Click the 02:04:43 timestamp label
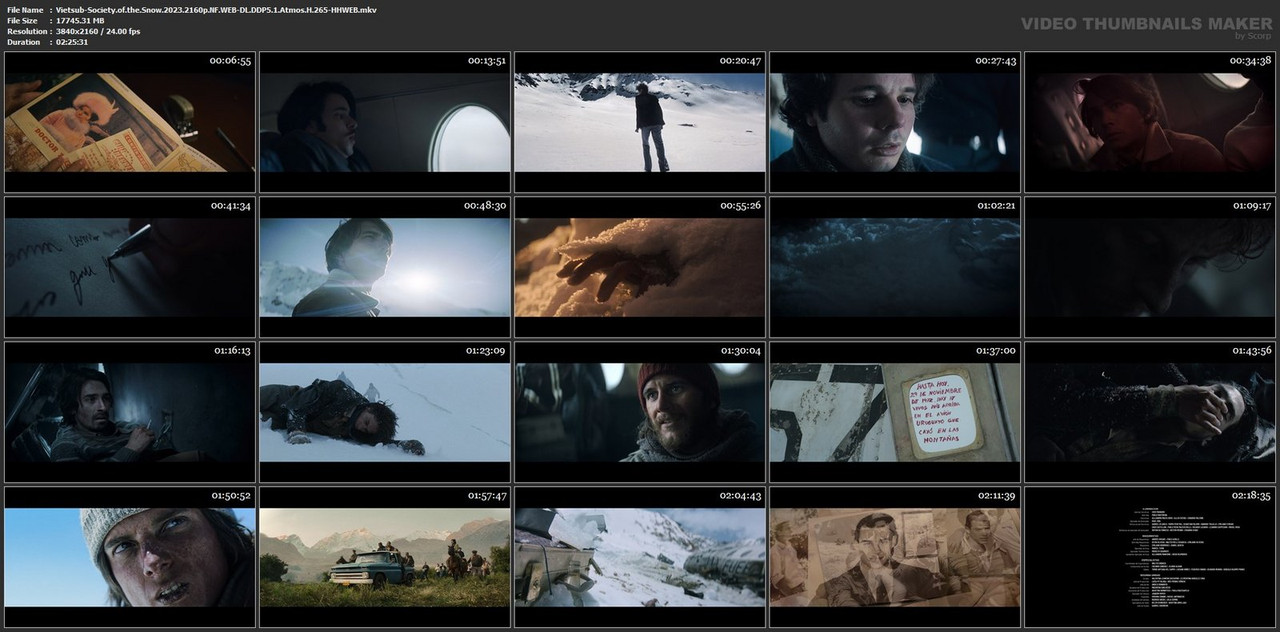The image size is (1280, 632). [740, 496]
